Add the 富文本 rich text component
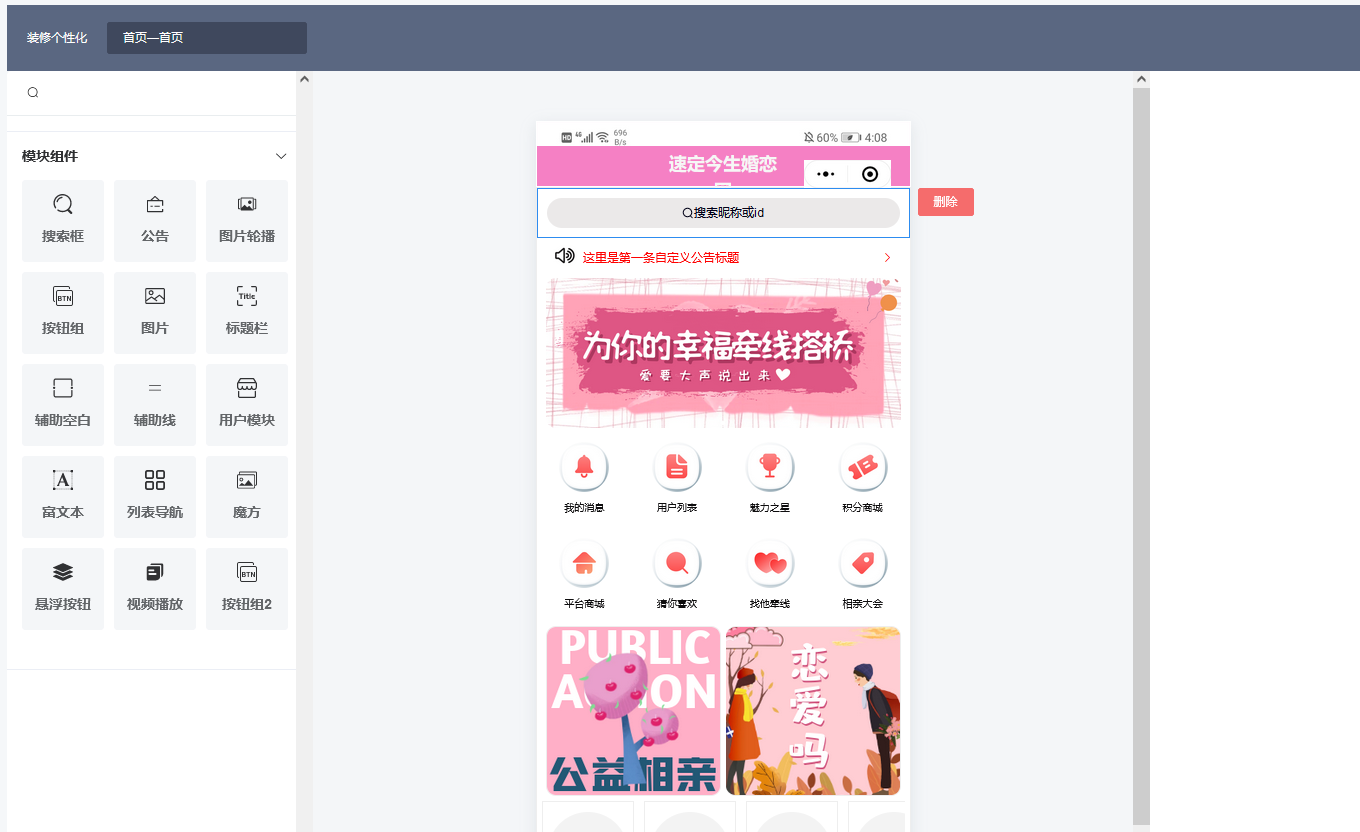Image resolution: width=1360 pixels, height=832 pixels. tap(63, 497)
